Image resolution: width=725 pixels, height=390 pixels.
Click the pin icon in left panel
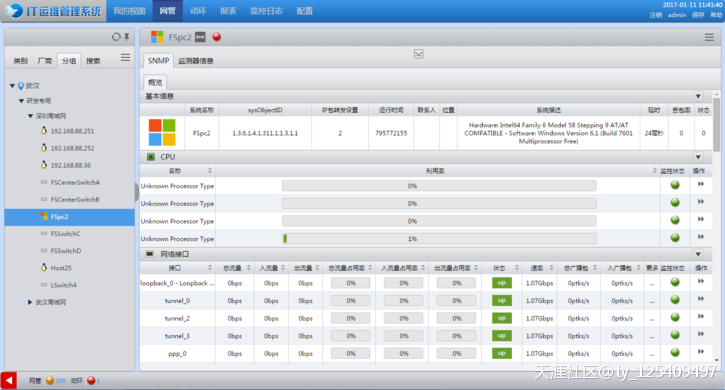point(127,37)
